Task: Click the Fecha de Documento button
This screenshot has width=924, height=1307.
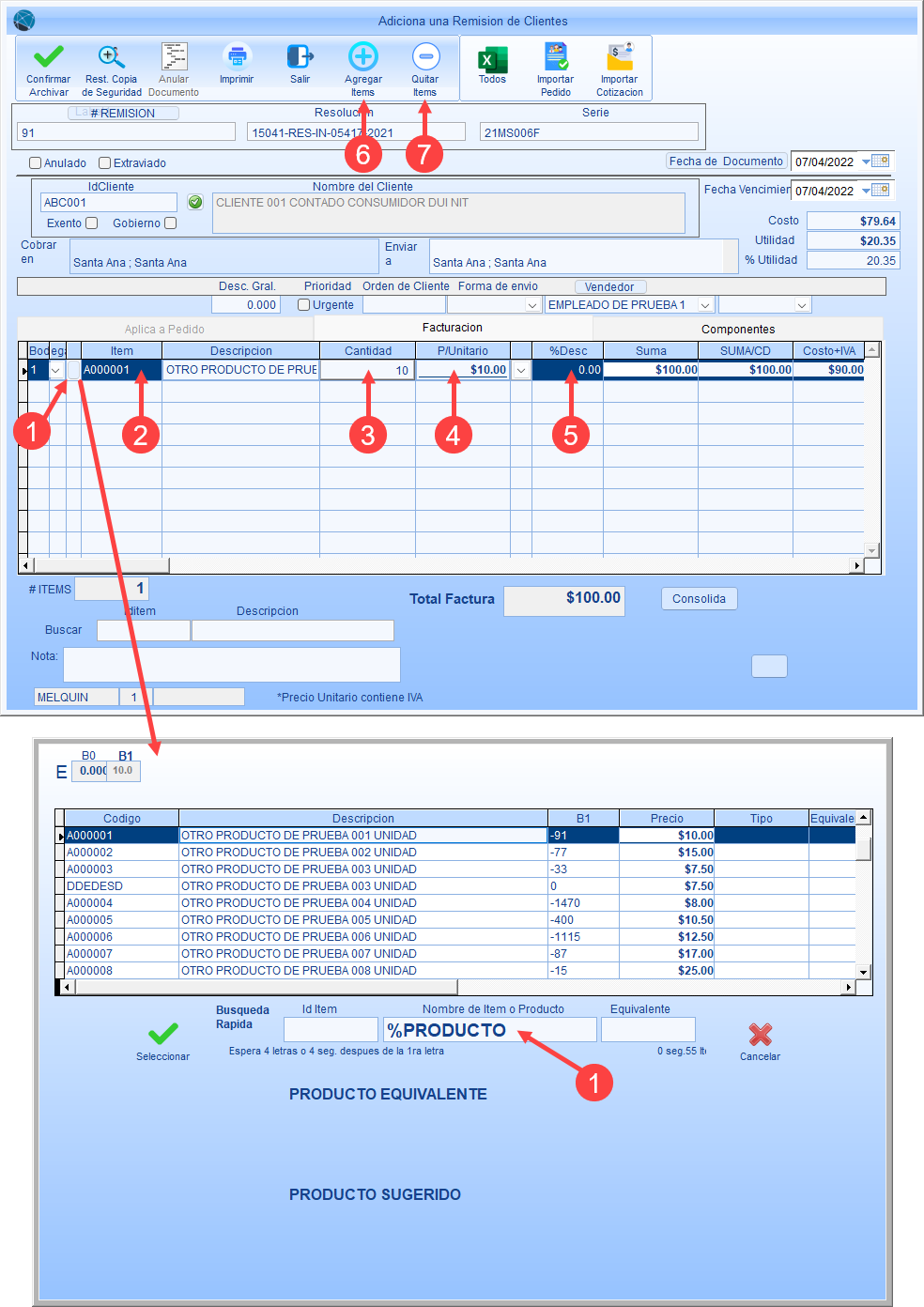Action: (726, 161)
